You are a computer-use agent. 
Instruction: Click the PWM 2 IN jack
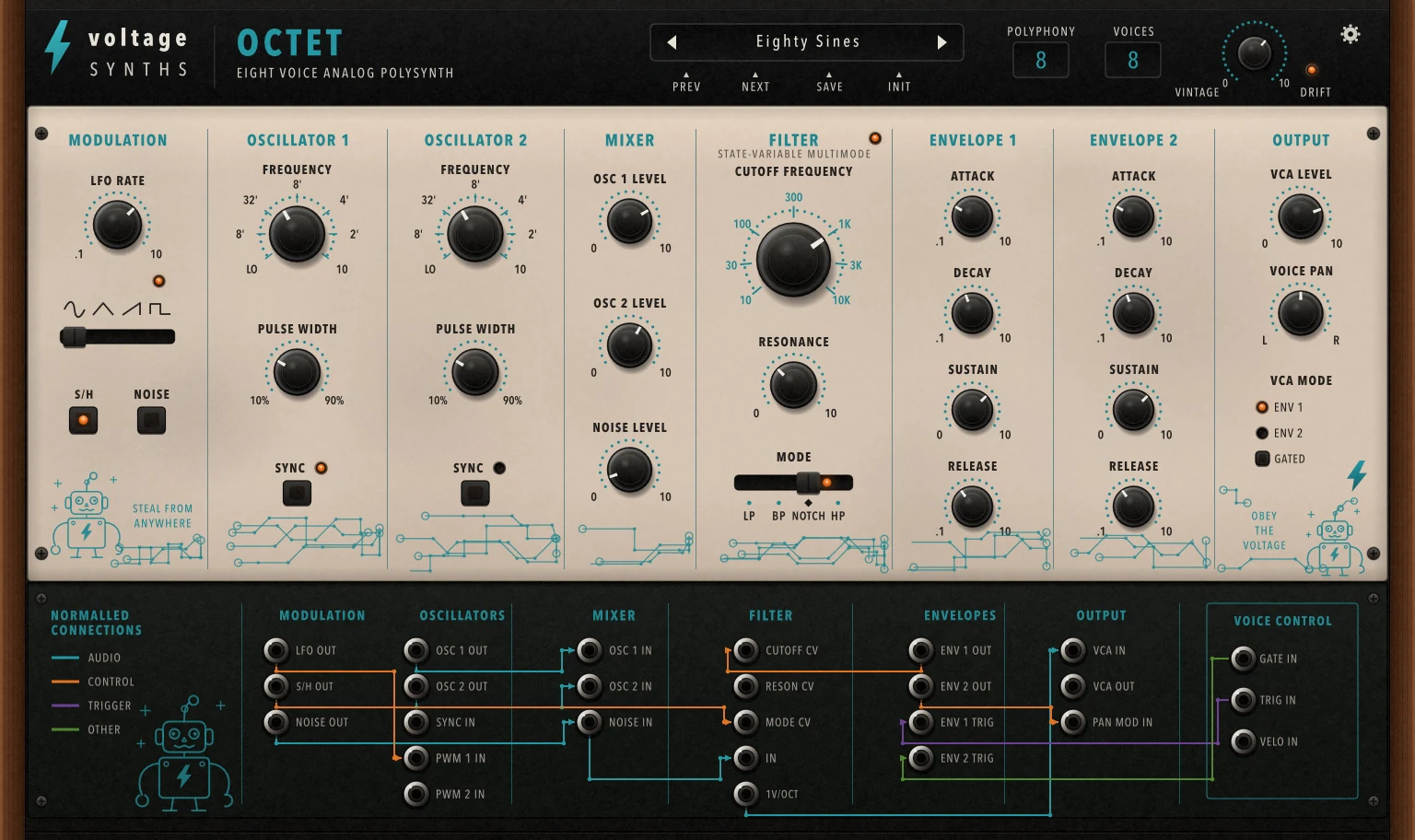click(416, 794)
